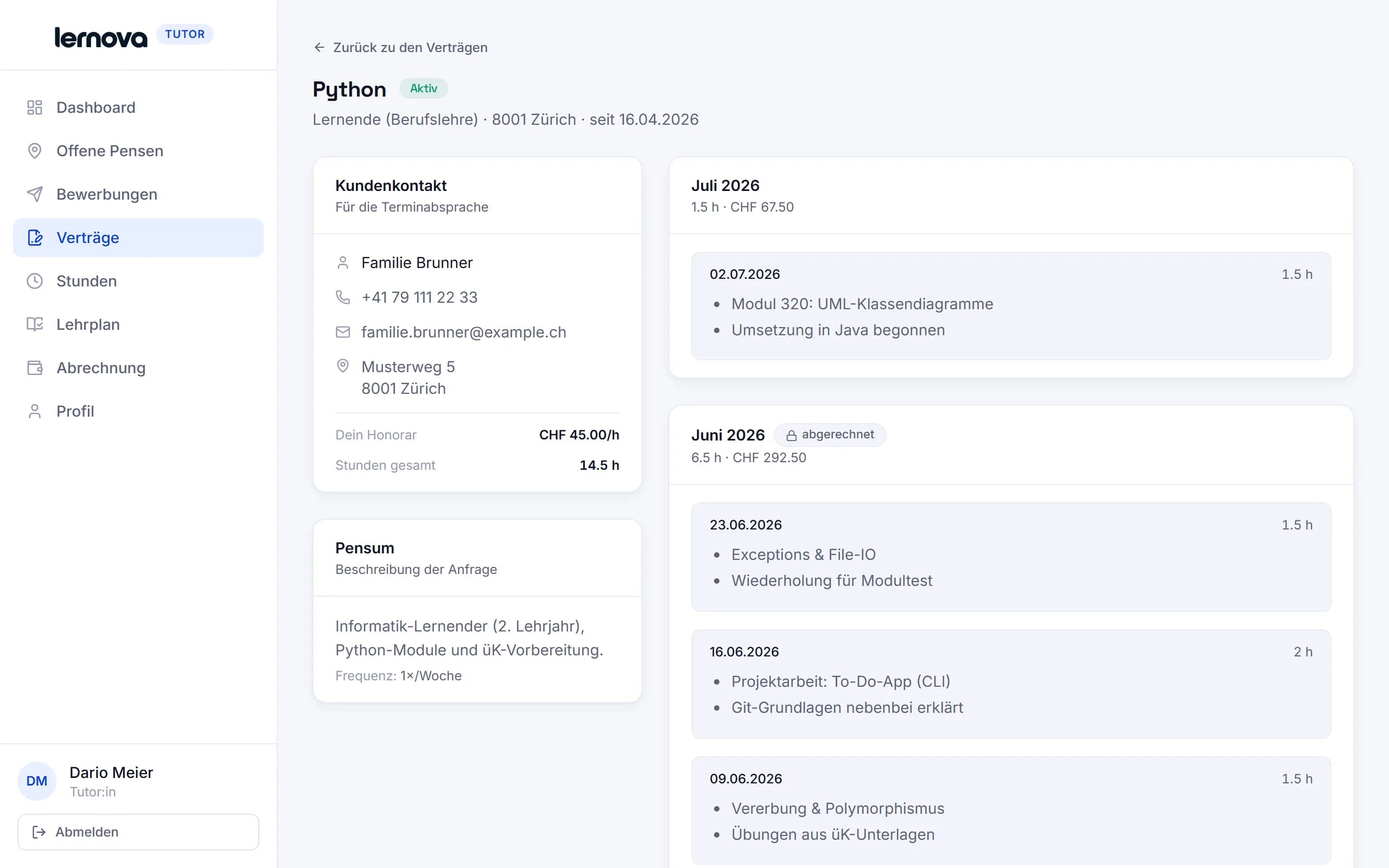The image size is (1389, 868).
Task: Click the email familie.brunner@example.ch
Action: pos(464,332)
